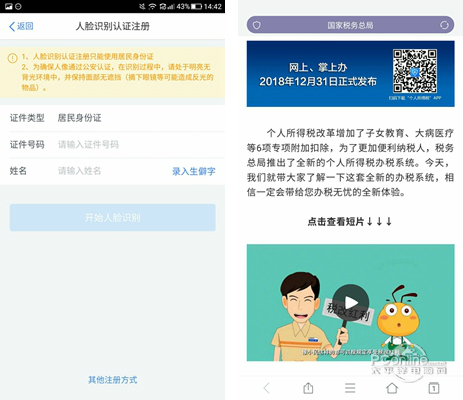Tap the browser share icon
Viewport: 463px width, 400px height.
pyautogui.click(x=308, y=388)
